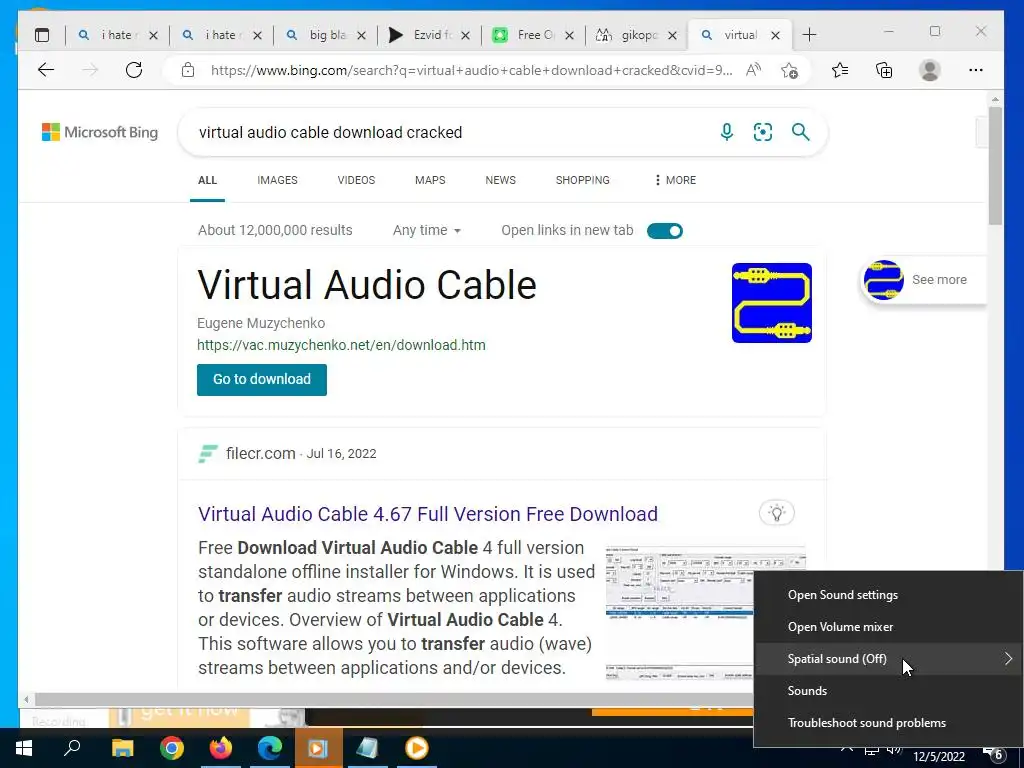Refresh the current page

134,70
